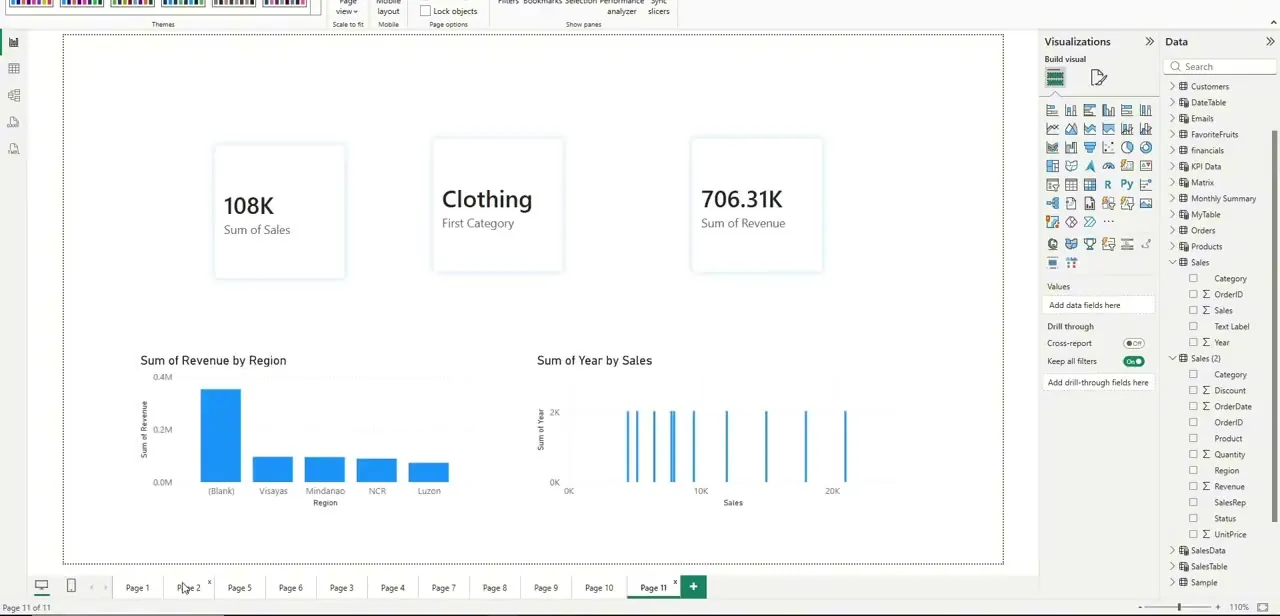Open Model view in left sidebar

click(x=14, y=95)
